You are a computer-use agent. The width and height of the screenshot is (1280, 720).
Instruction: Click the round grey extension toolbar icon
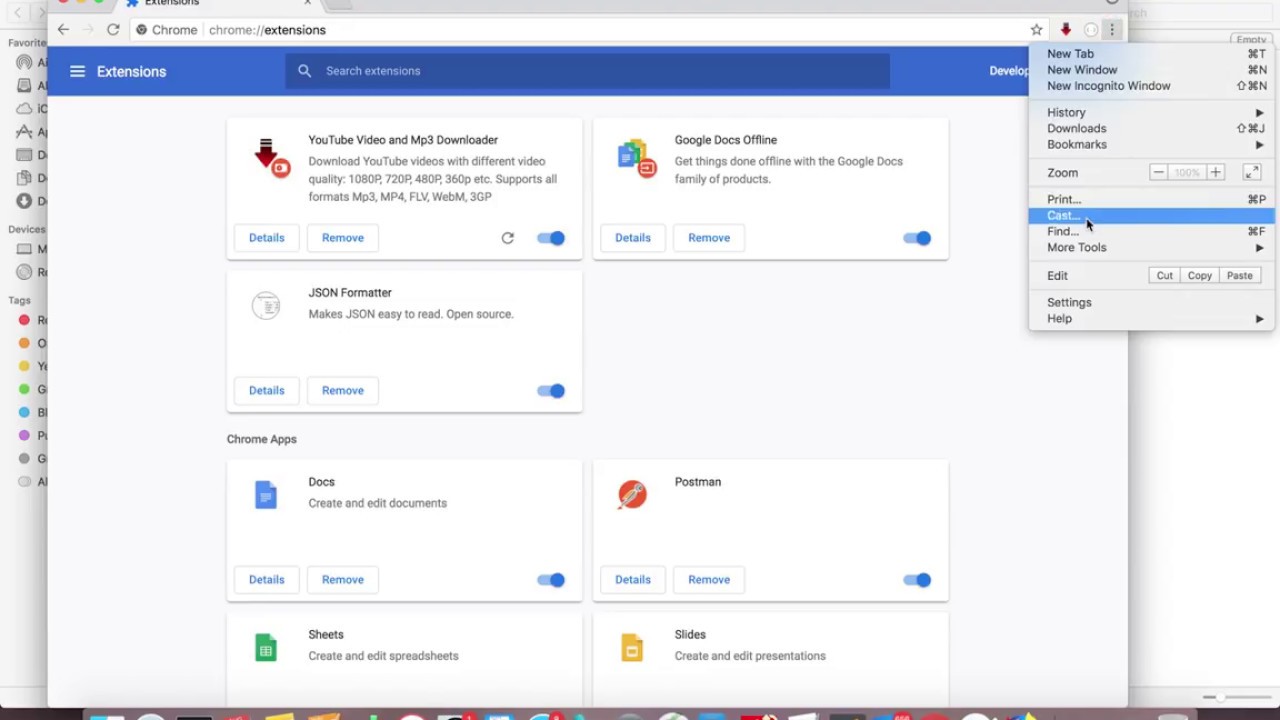(1091, 30)
